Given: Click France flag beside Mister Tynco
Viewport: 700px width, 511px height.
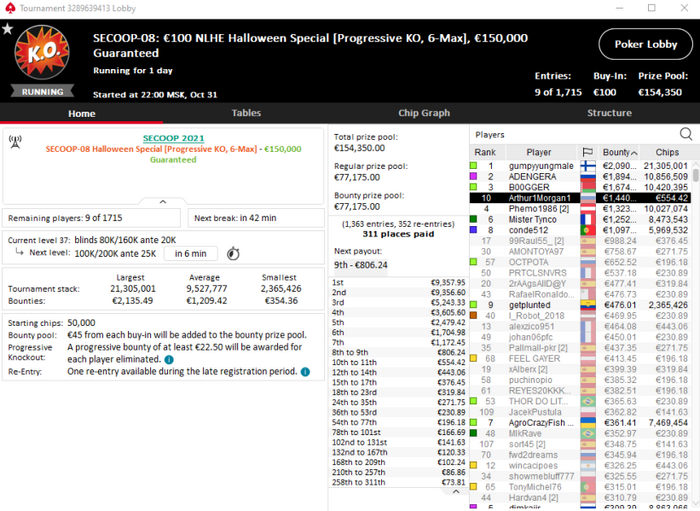Looking at the screenshot, I should click(588, 220).
